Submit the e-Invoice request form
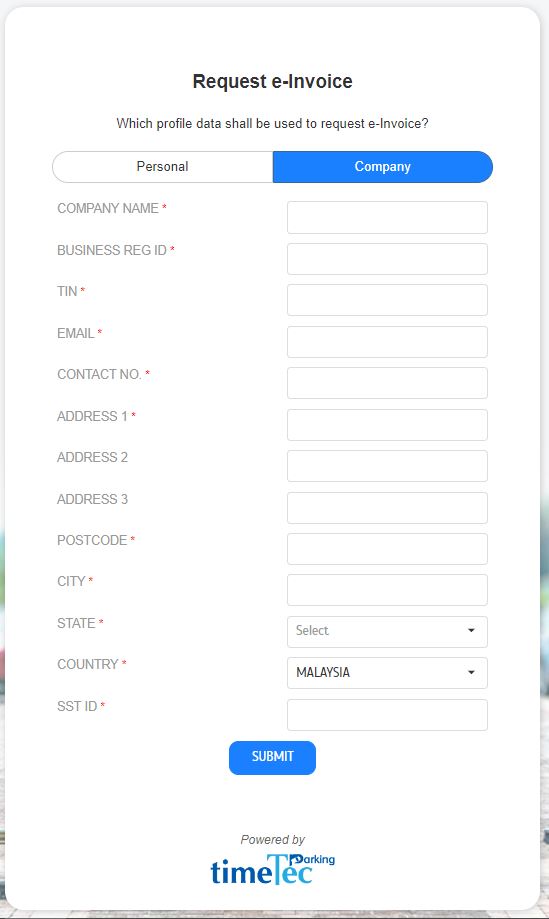The image size is (549, 919). pyautogui.click(x=272, y=757)
